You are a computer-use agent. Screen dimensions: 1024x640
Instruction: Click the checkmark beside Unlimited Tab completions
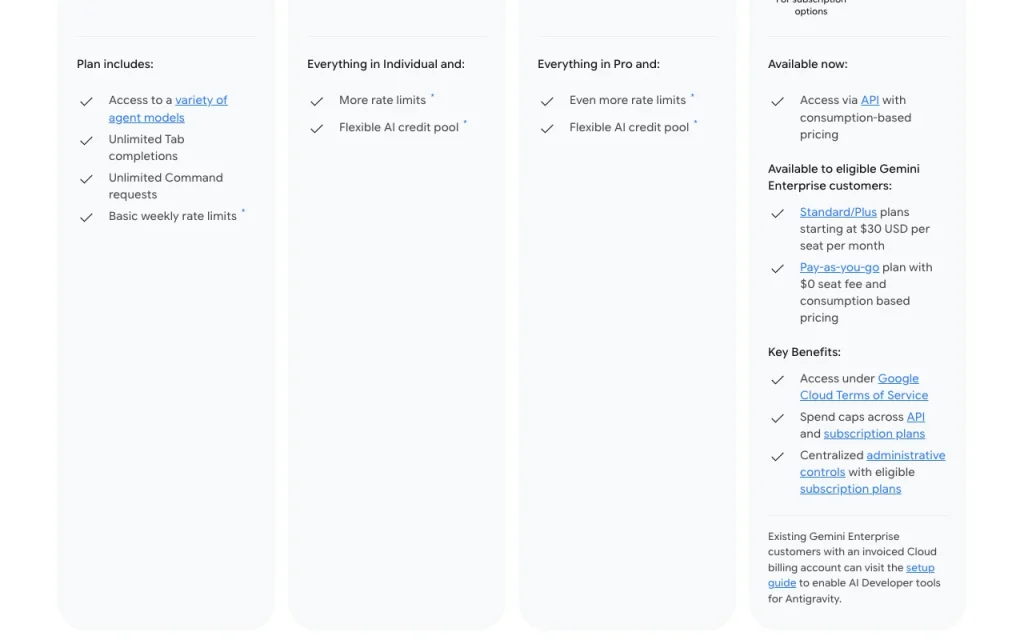pyautogui.click(x=86, y=140)
